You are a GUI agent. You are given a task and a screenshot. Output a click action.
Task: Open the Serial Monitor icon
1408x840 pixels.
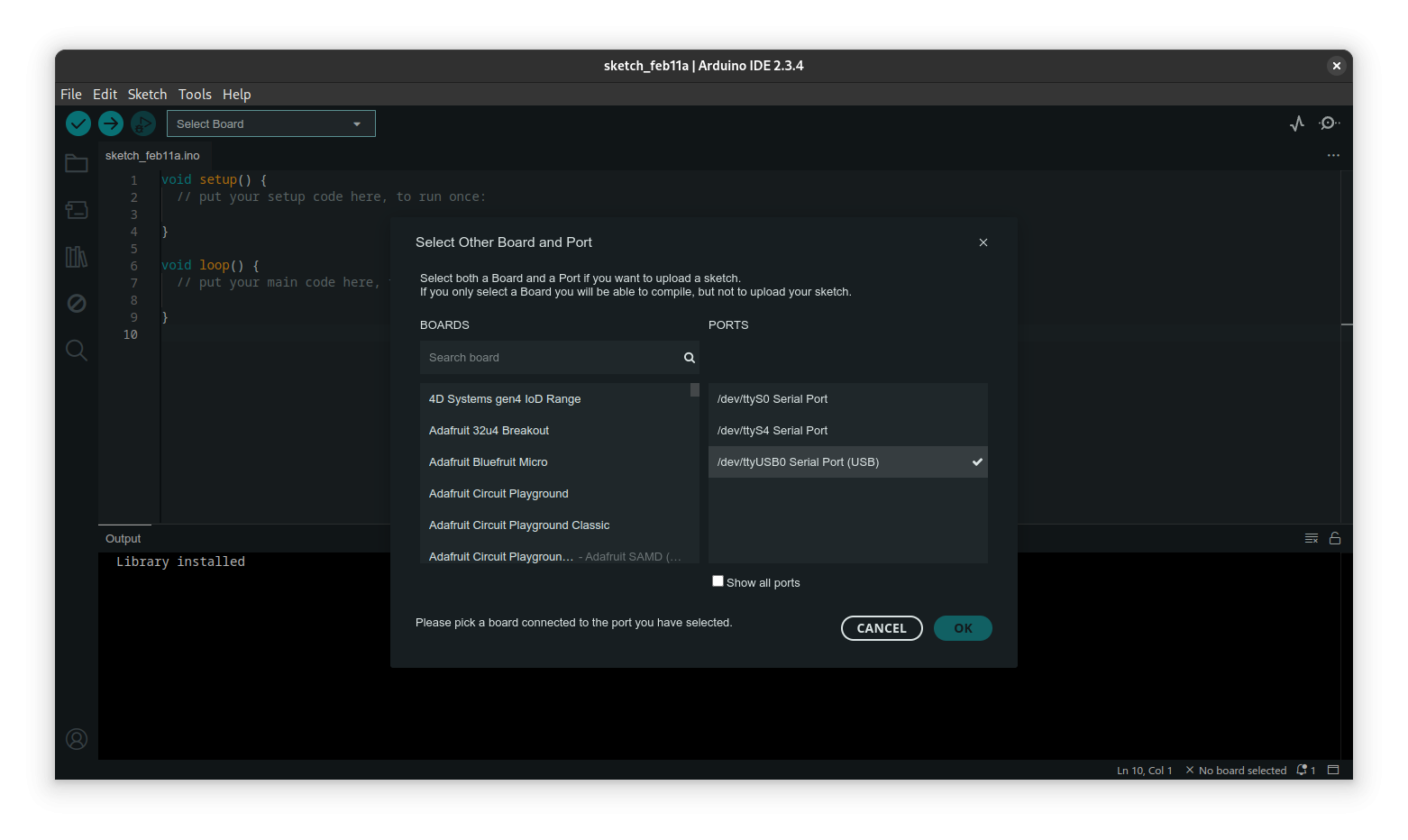(x=1329, y=123)
